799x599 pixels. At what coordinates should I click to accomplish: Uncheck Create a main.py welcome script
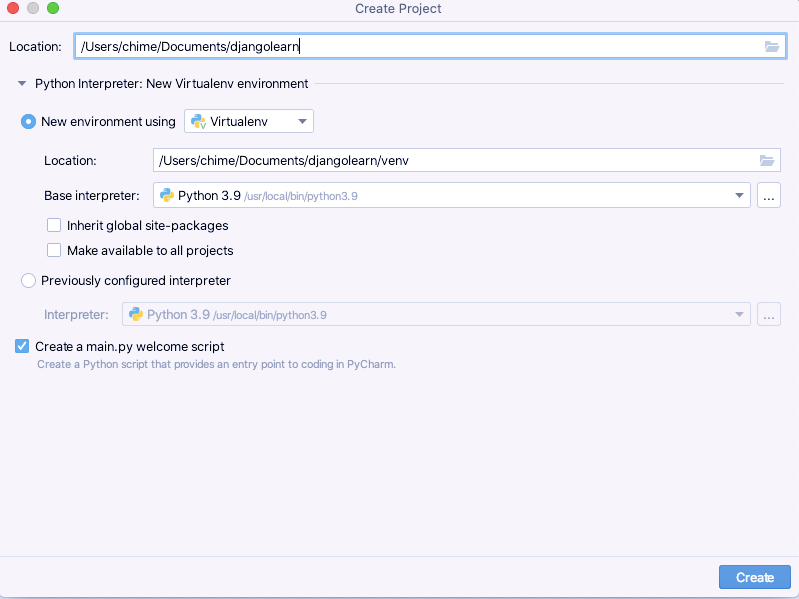(22, 346)
